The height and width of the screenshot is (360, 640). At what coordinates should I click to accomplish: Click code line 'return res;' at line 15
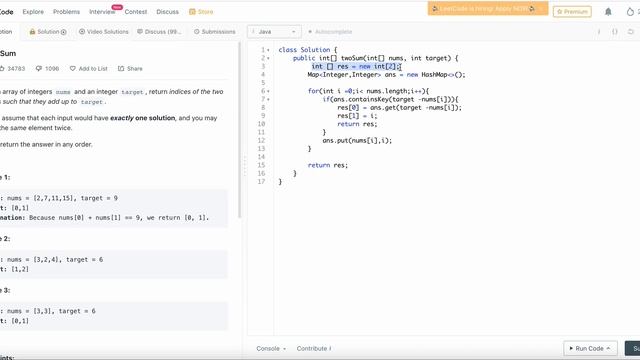click(328, 165)
